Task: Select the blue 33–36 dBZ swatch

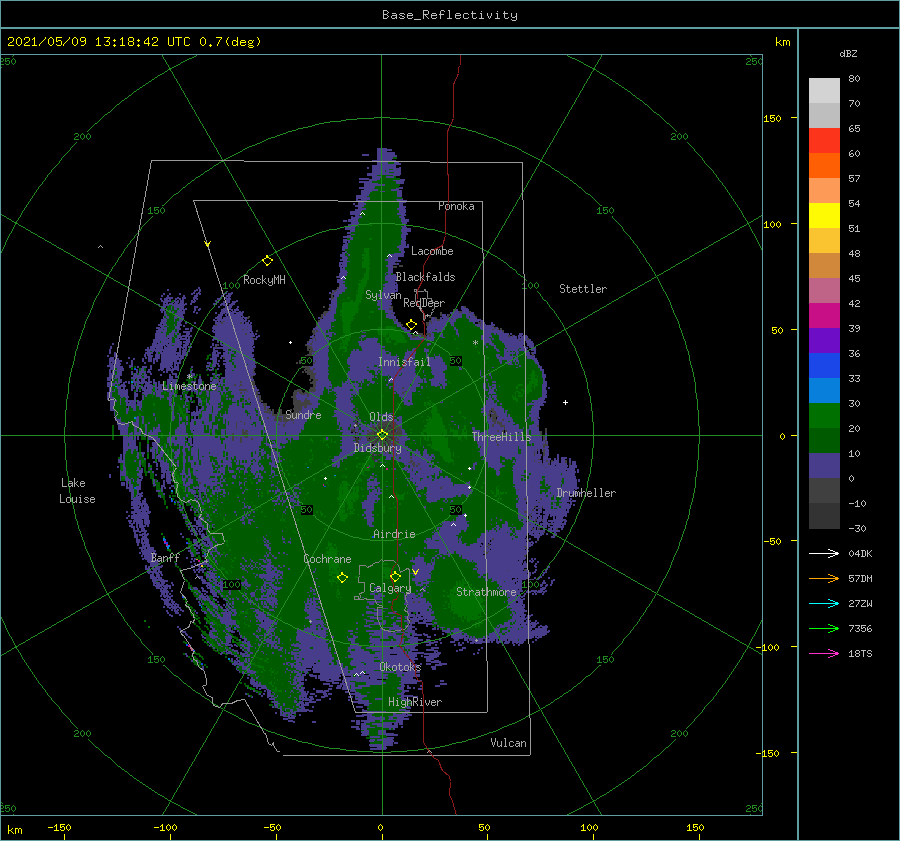Action: tap(824, 366)
